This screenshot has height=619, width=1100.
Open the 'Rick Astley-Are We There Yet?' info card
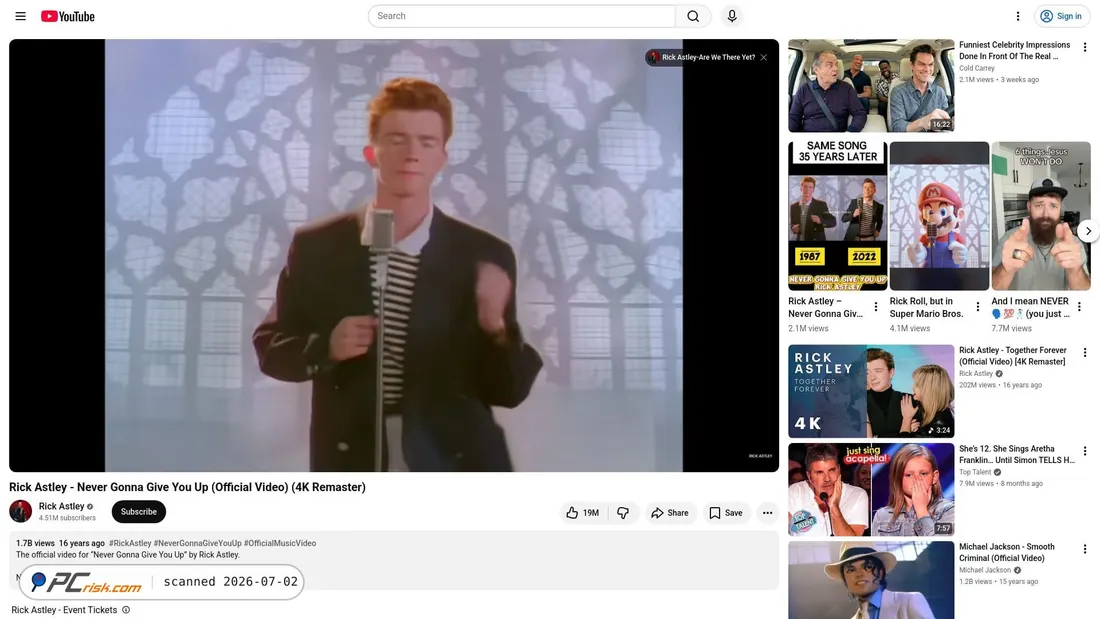(702, 58)
